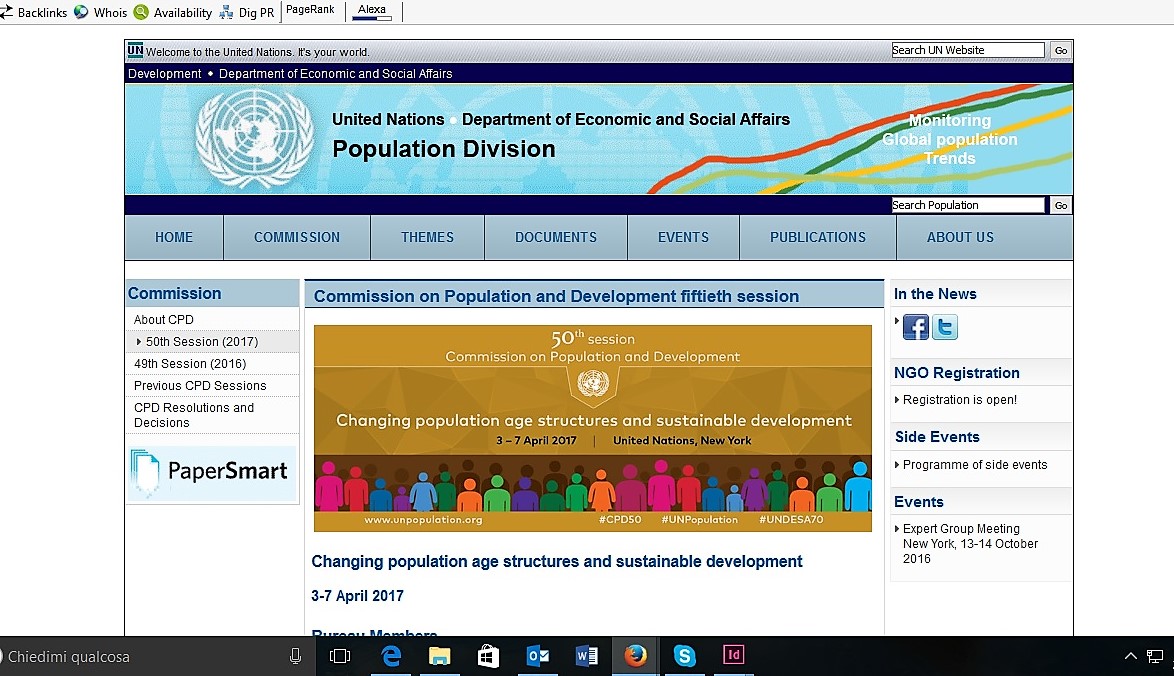1174x676 pixels.
Task: Select 50th Session (2017) in the sidebar
Action: click(202, 341)
